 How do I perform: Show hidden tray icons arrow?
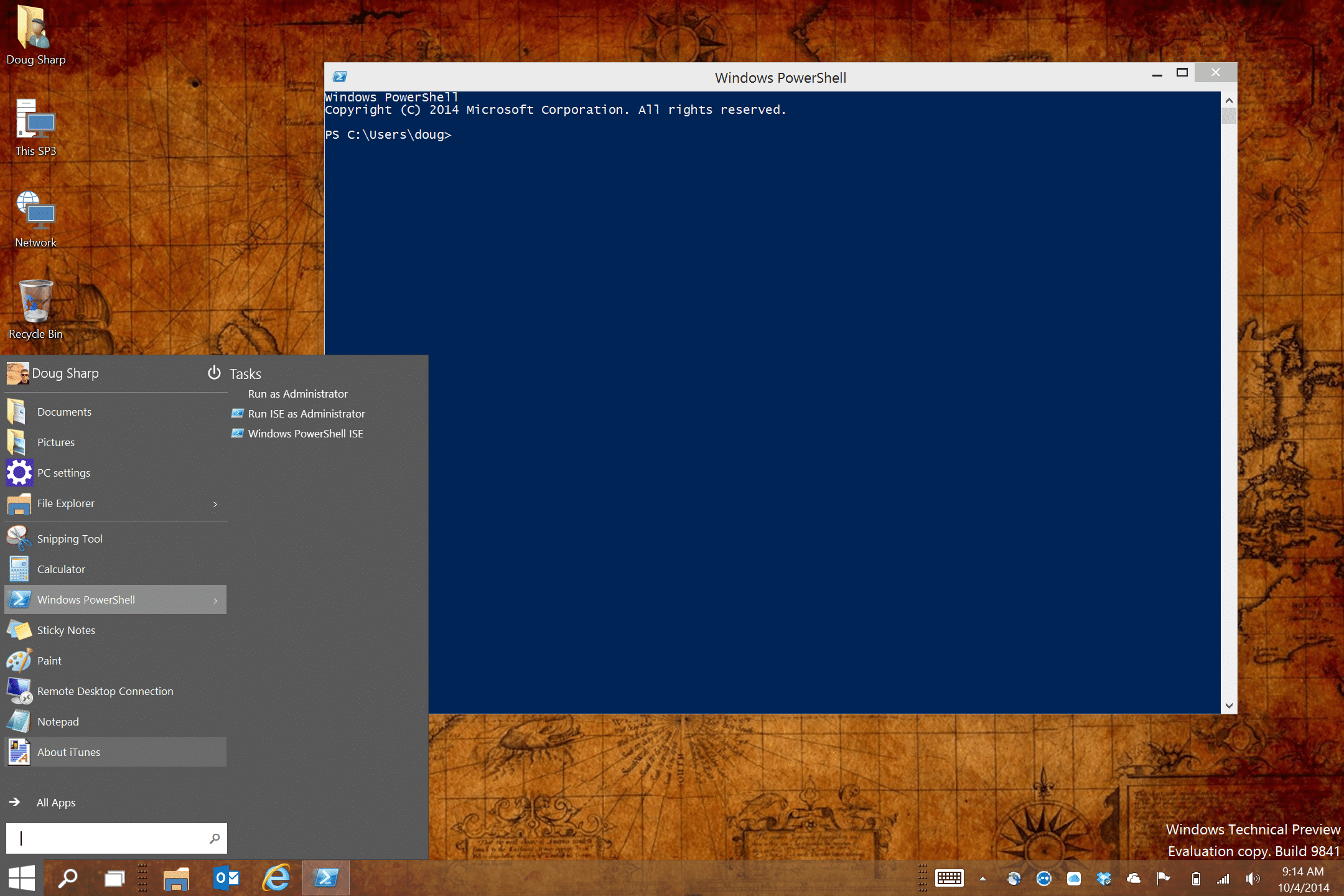pos(982,879)
